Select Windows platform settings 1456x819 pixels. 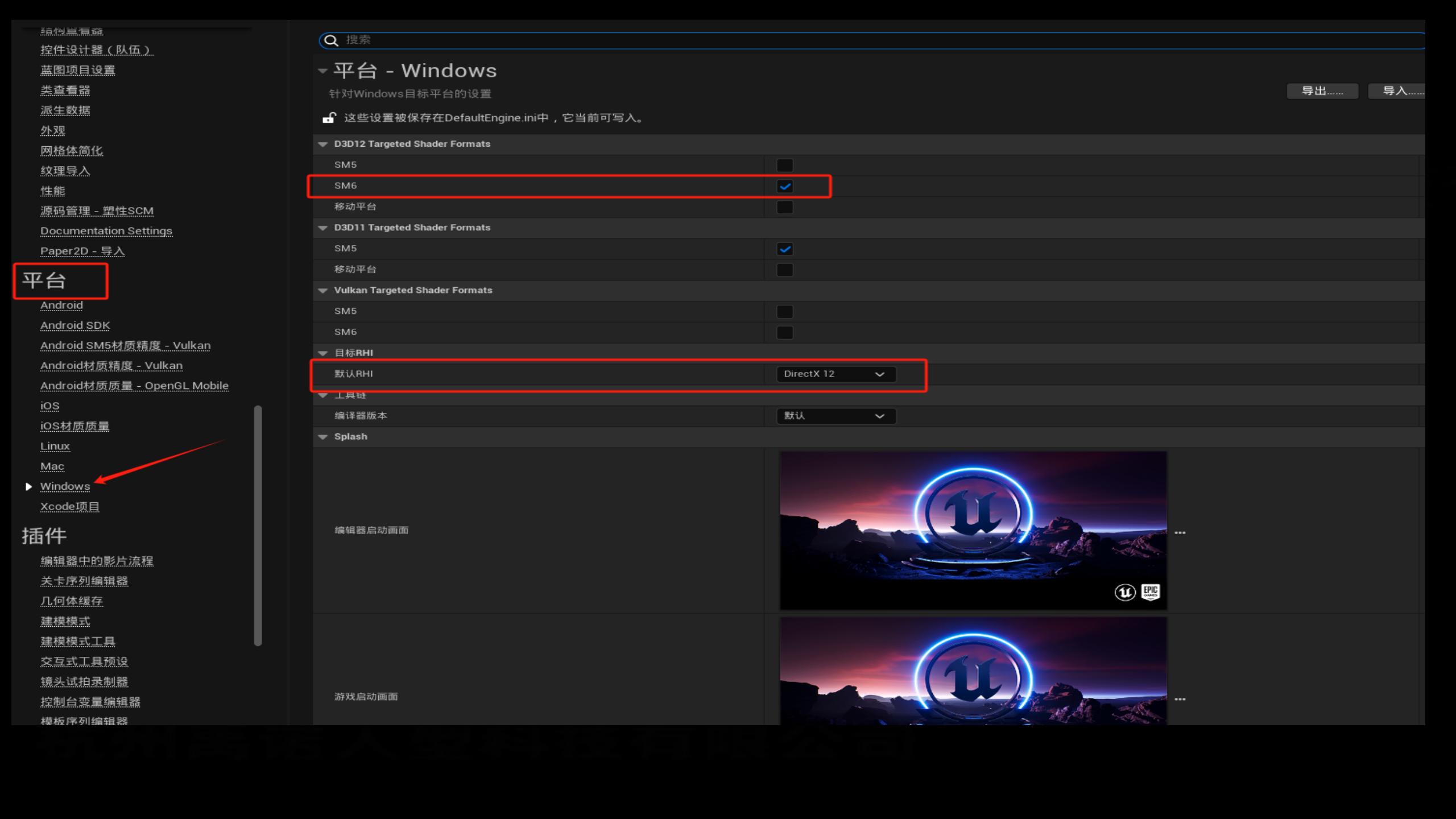pyautogui.click(x=65, y=486)
